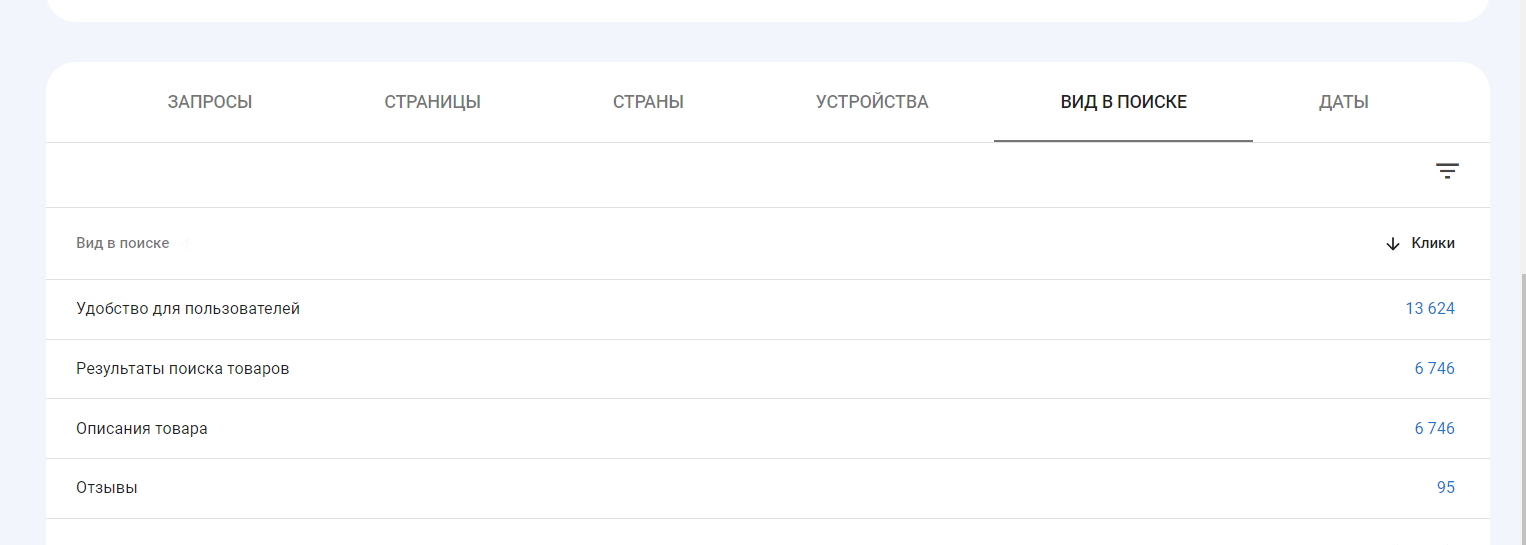Screen dimensions: 1526x545
Task: Sort table by the Клики column header
Action: (1433, 243)
